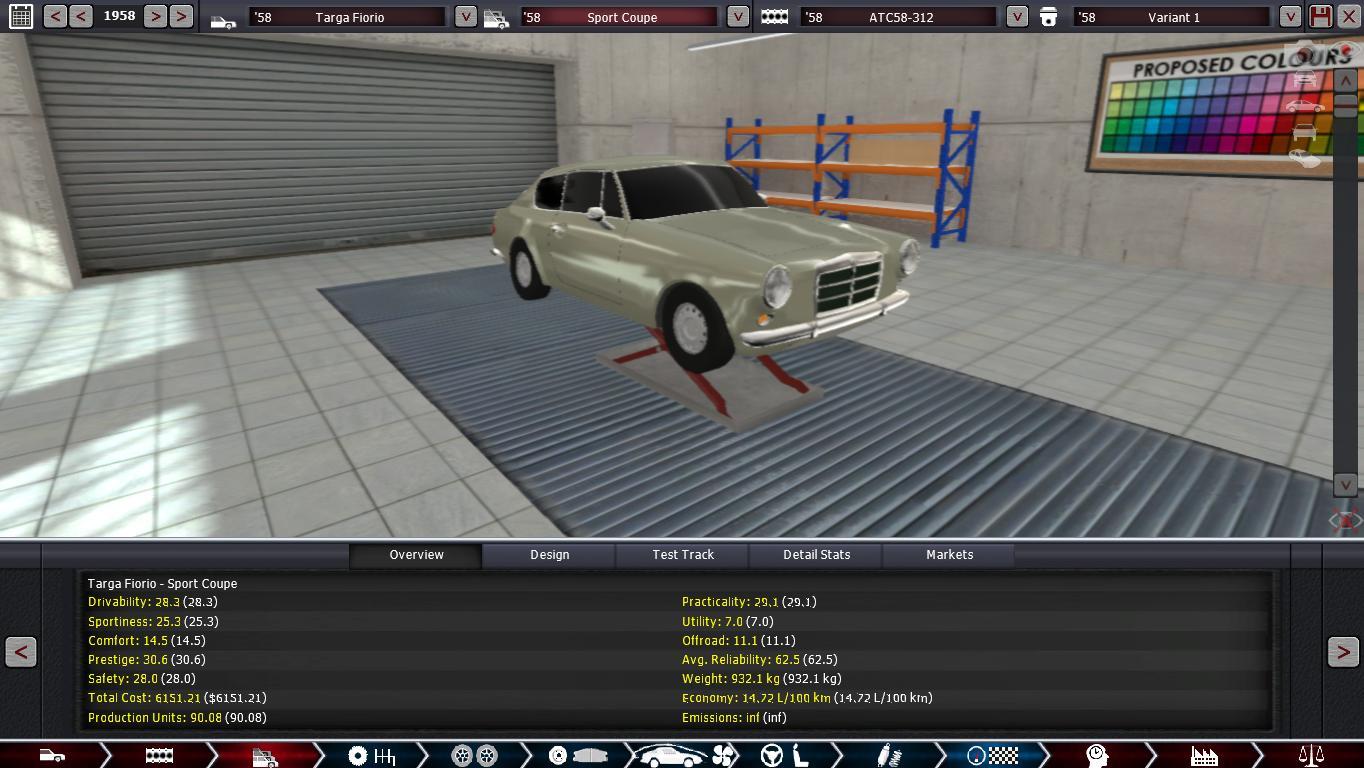Expand the ATC58-312 engine family dropdown
The width and height of the screenshot is (1364, 768).
pyautogui.click(x=1016, y=16)
